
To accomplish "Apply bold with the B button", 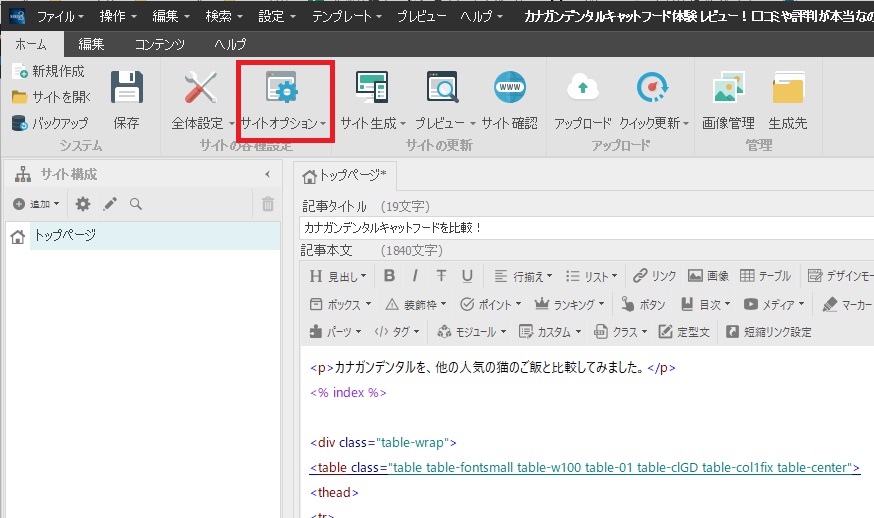I will [x=389, y=275].
